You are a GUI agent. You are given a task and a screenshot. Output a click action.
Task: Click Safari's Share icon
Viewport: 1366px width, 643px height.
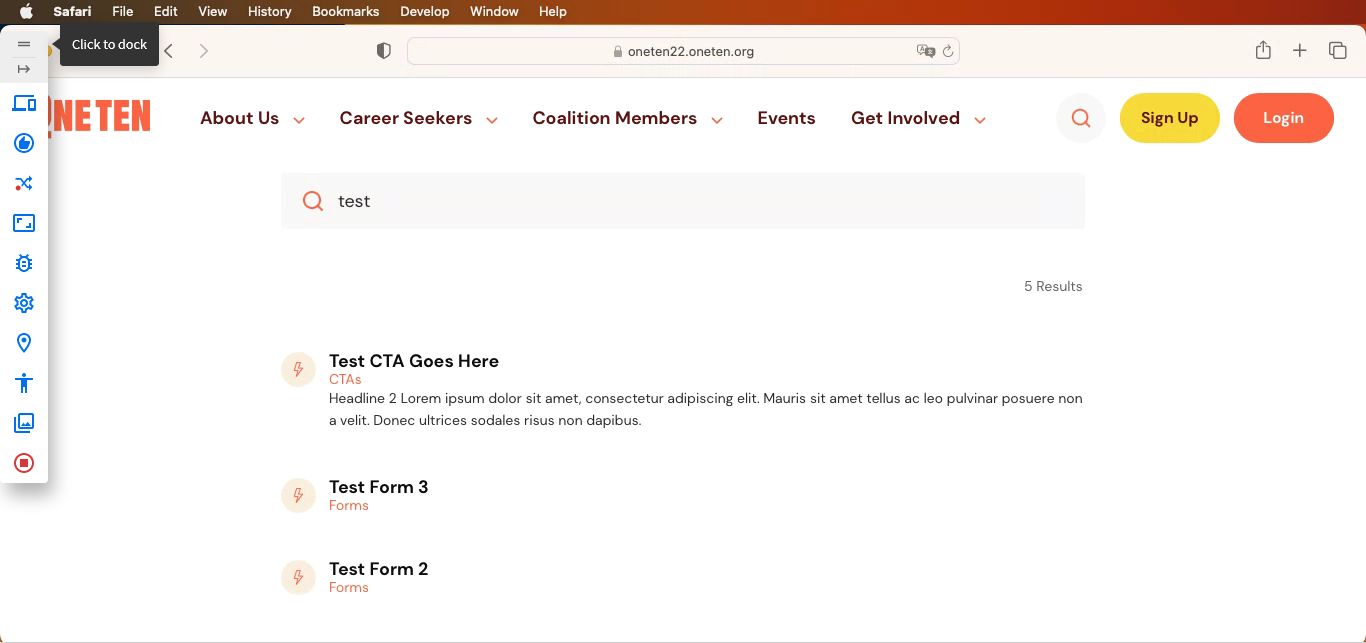(x=1263, y=50)
